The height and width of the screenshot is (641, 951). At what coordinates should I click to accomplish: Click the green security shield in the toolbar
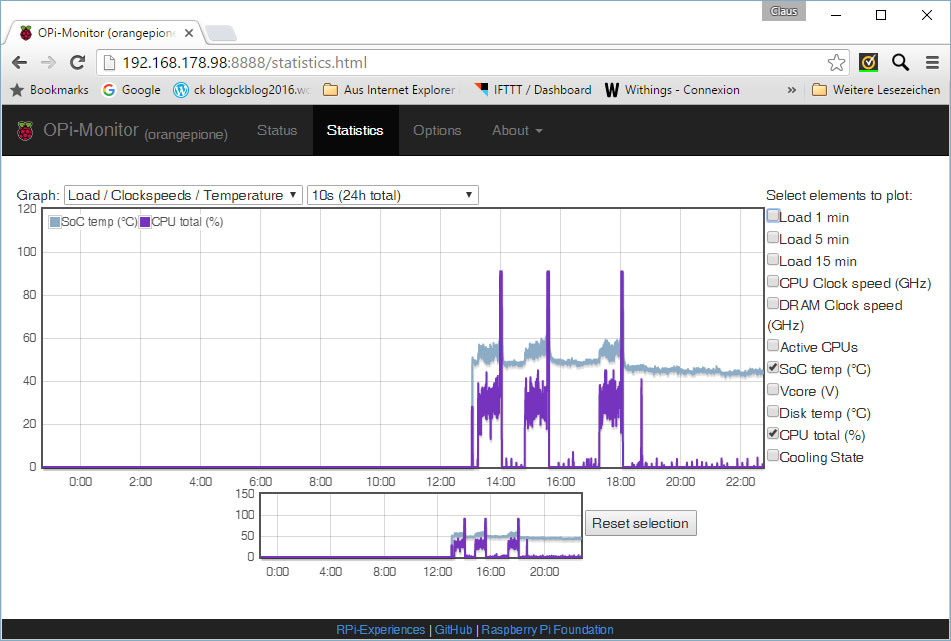pyautogui.click(x=868, y=61)
